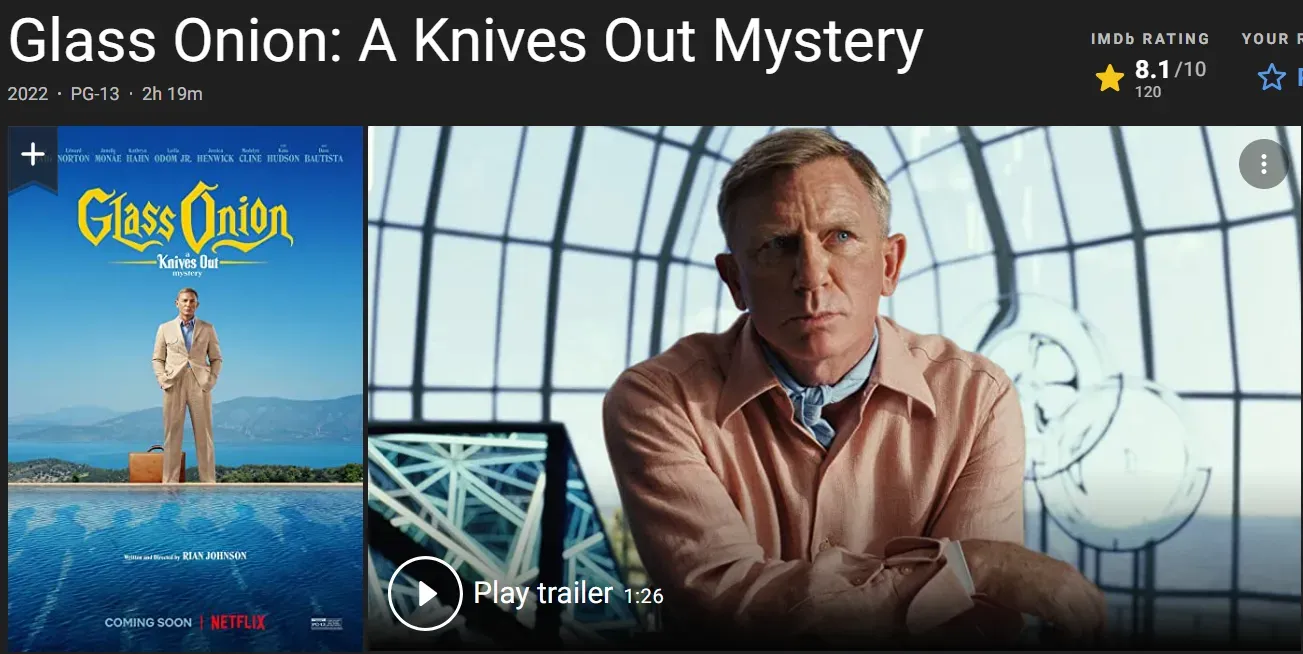Click the YOUR RATING heading
Viewport: 1303px width, 654px height.
click(x=1272, y=39)
